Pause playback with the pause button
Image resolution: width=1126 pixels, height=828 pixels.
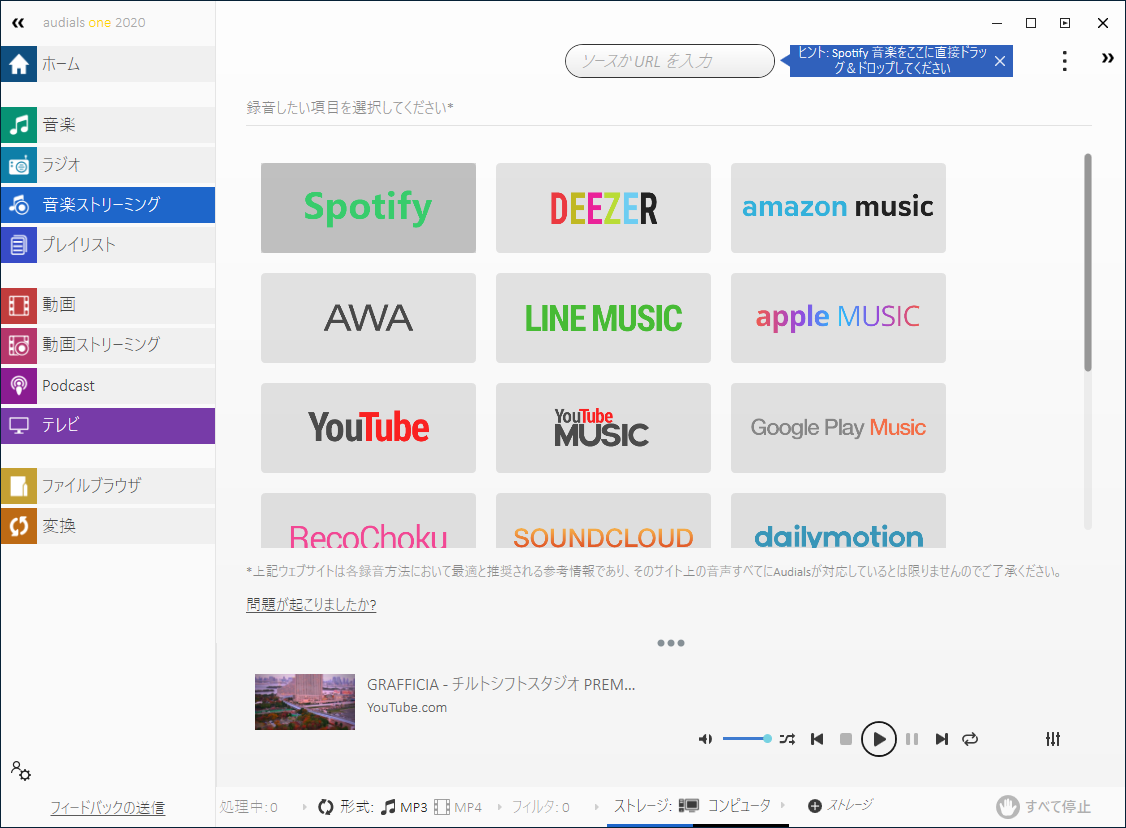(x=912, y=739)
